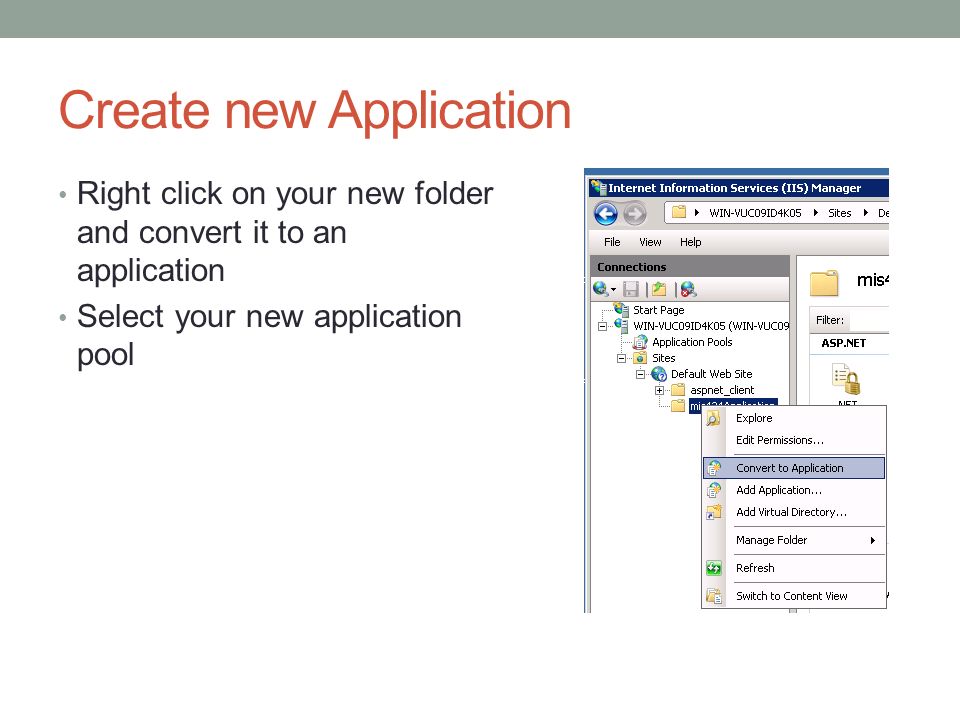
Task: Click the Filter input field
Action: (x=869, y=320)
